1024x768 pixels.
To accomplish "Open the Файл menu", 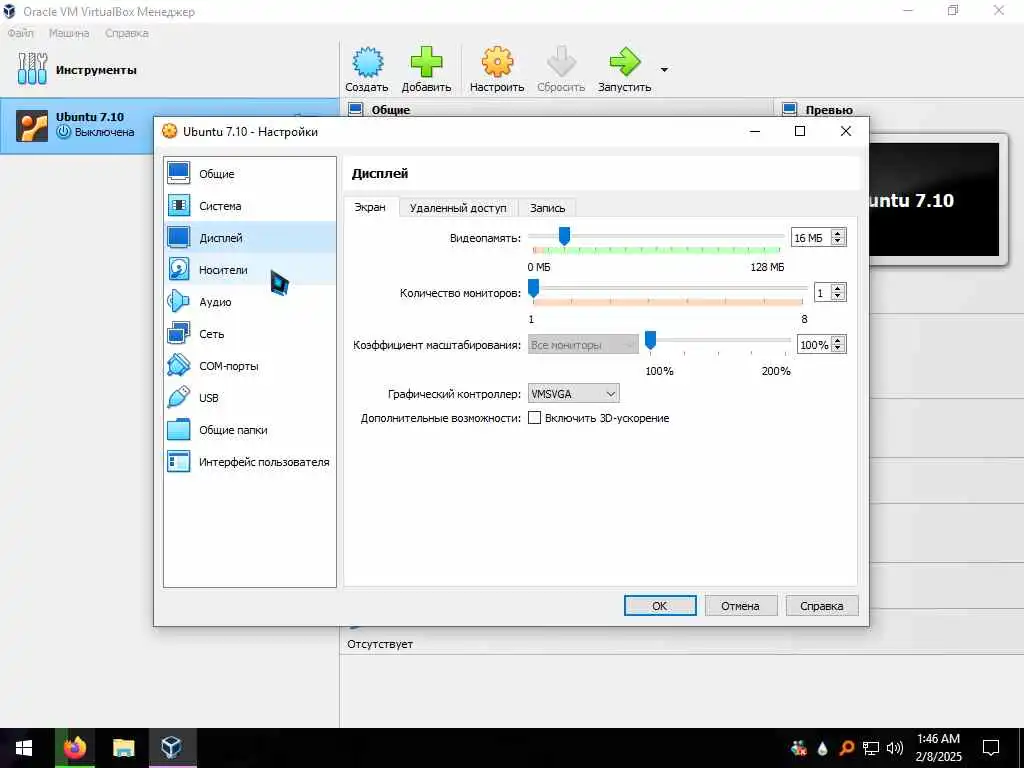I will point(21,33).
